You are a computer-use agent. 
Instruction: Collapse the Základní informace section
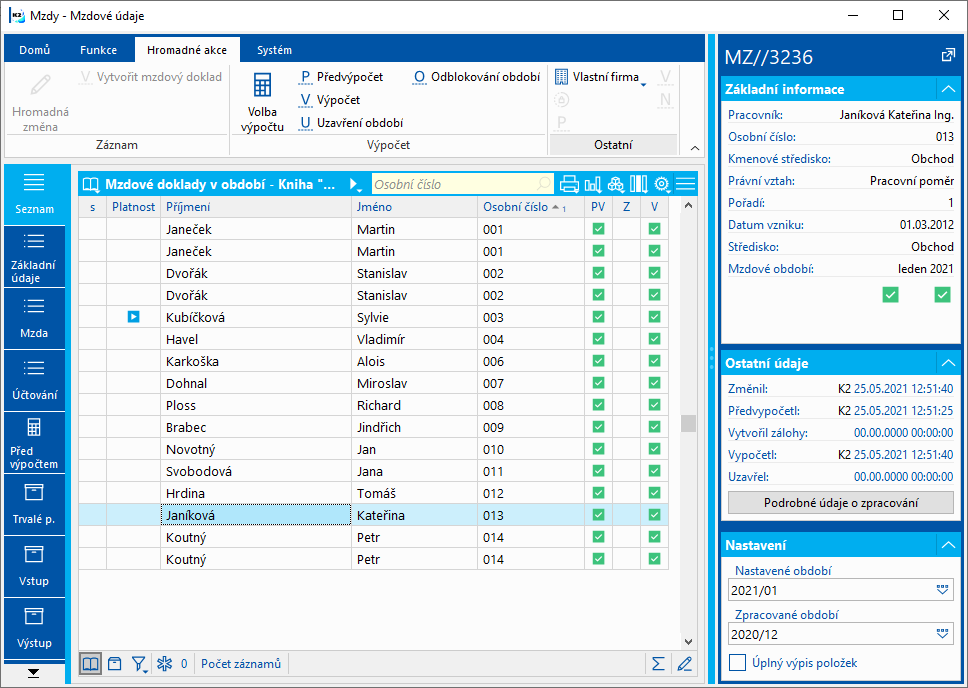click(947, 89)
